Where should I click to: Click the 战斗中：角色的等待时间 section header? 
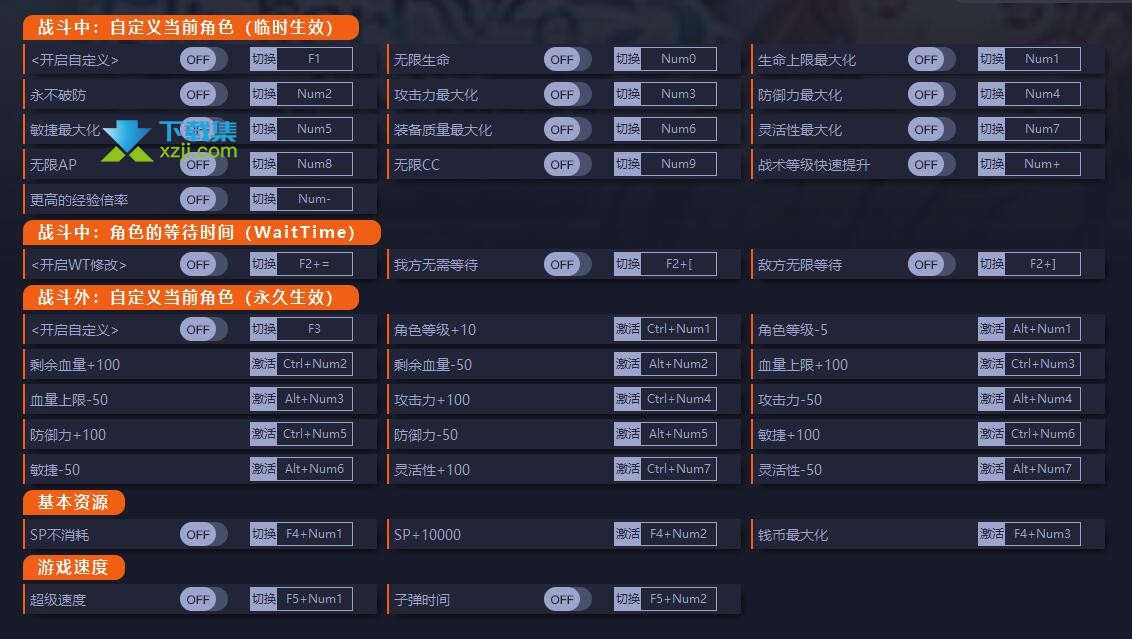click(201, 232)
